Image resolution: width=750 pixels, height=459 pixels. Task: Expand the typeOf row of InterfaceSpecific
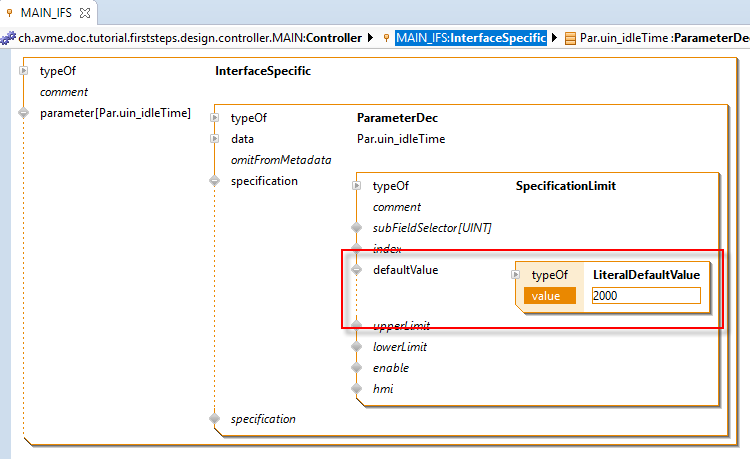pyautogui.click(x=23, y=72)
